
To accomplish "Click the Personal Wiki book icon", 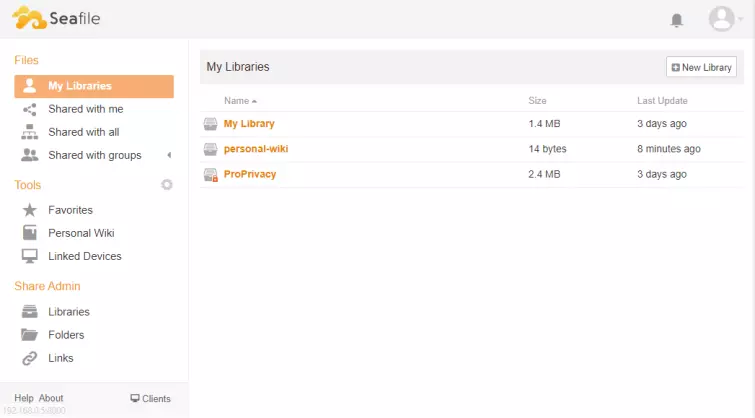I will (29, 233).
